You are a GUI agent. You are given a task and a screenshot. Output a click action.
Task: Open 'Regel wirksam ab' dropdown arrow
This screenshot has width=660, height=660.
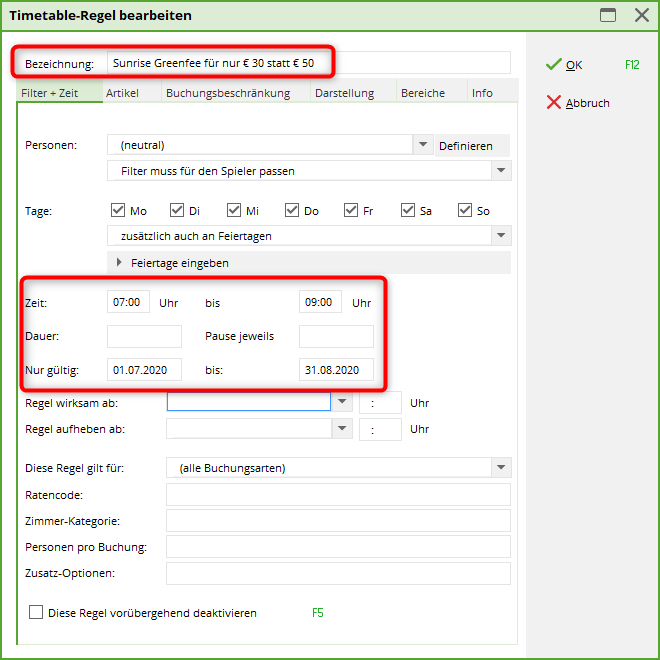342,402
